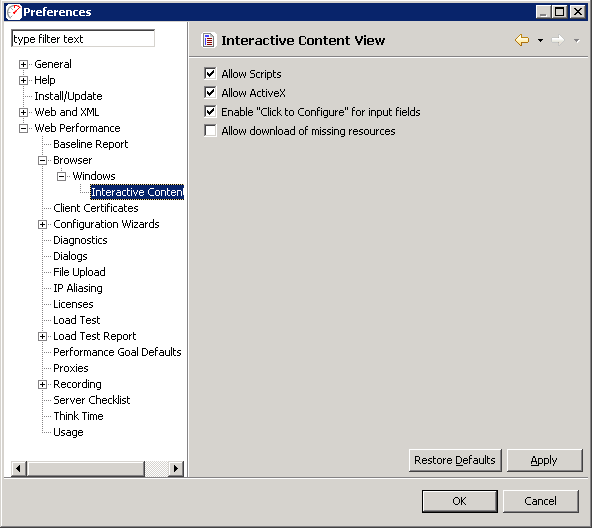Click the Preferences window title icon
This screenshot has height=528, width=592.
coord(14,12)
